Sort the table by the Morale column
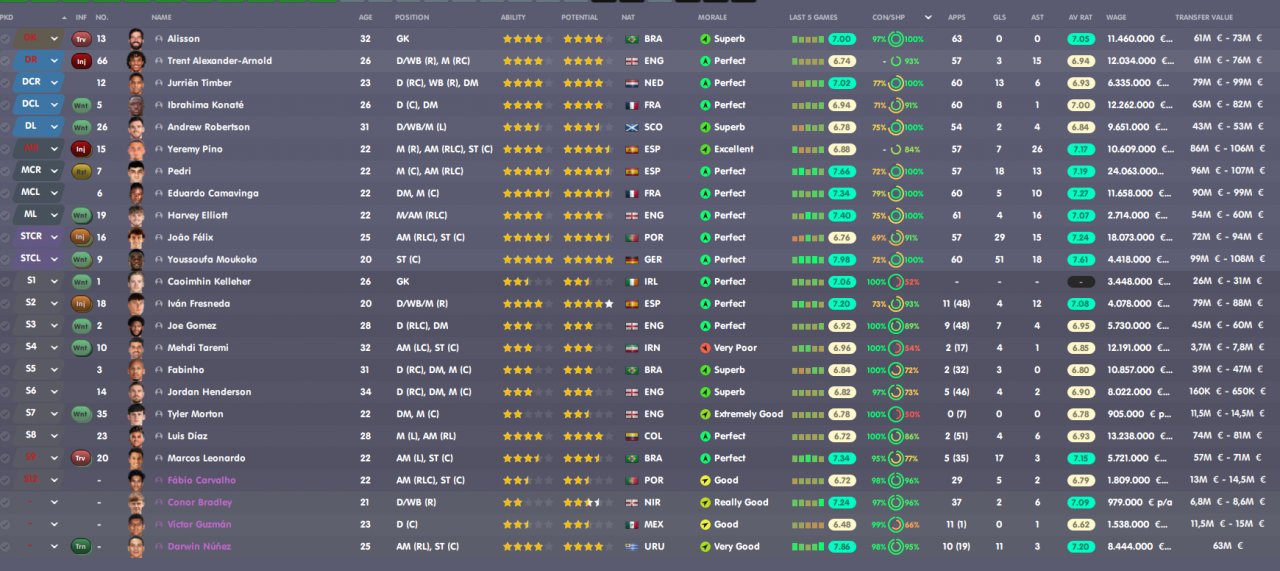The width and height of the screenshot is (1280, 571). (712, 17)
